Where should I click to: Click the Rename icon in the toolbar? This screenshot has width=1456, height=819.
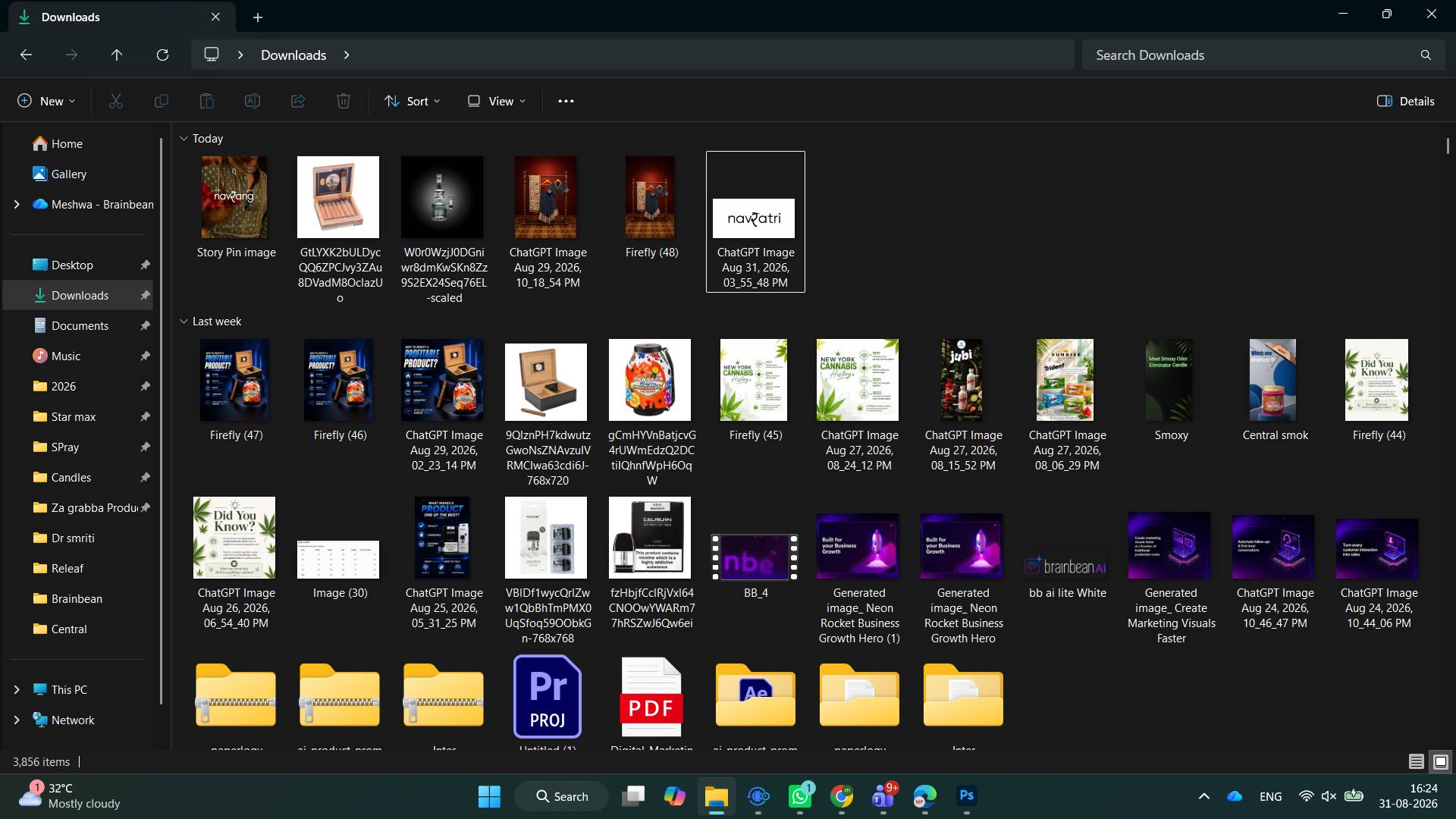pyautogui.click(x=253, y=101)
